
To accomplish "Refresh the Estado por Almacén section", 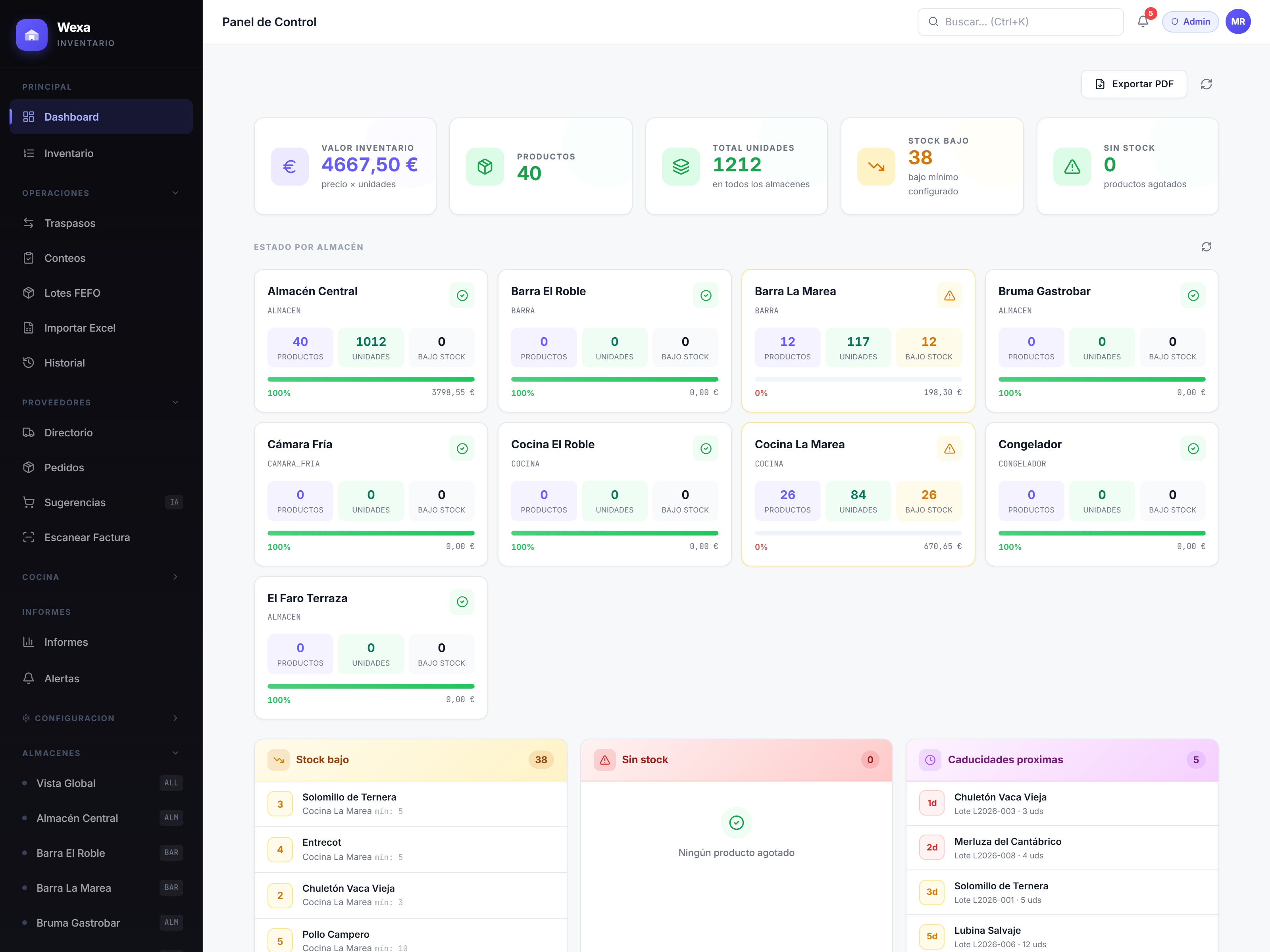I will [x=1206, y=247].
